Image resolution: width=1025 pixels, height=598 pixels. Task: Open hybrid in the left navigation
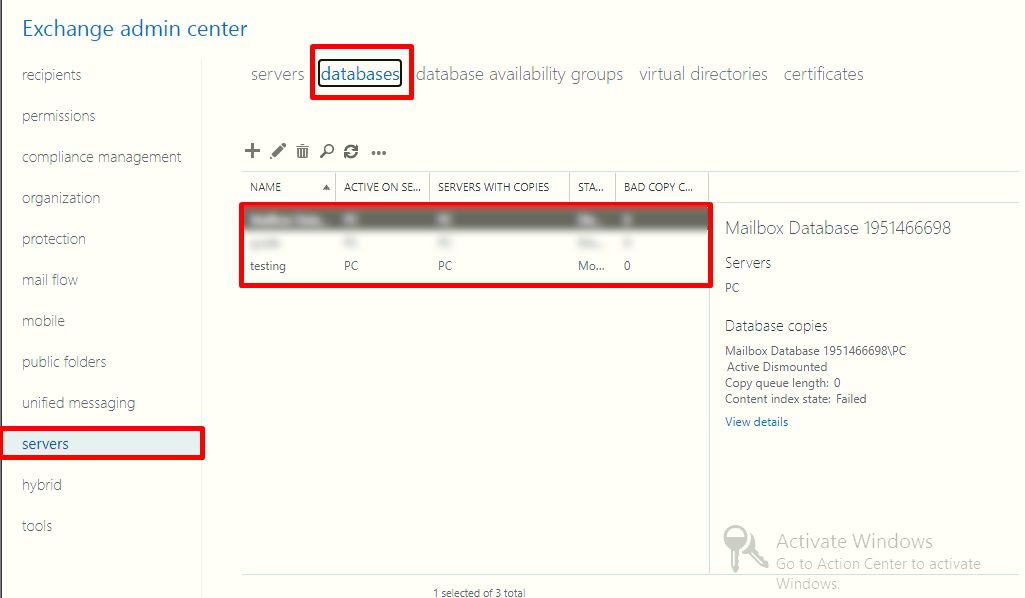(x=42, y=485)
